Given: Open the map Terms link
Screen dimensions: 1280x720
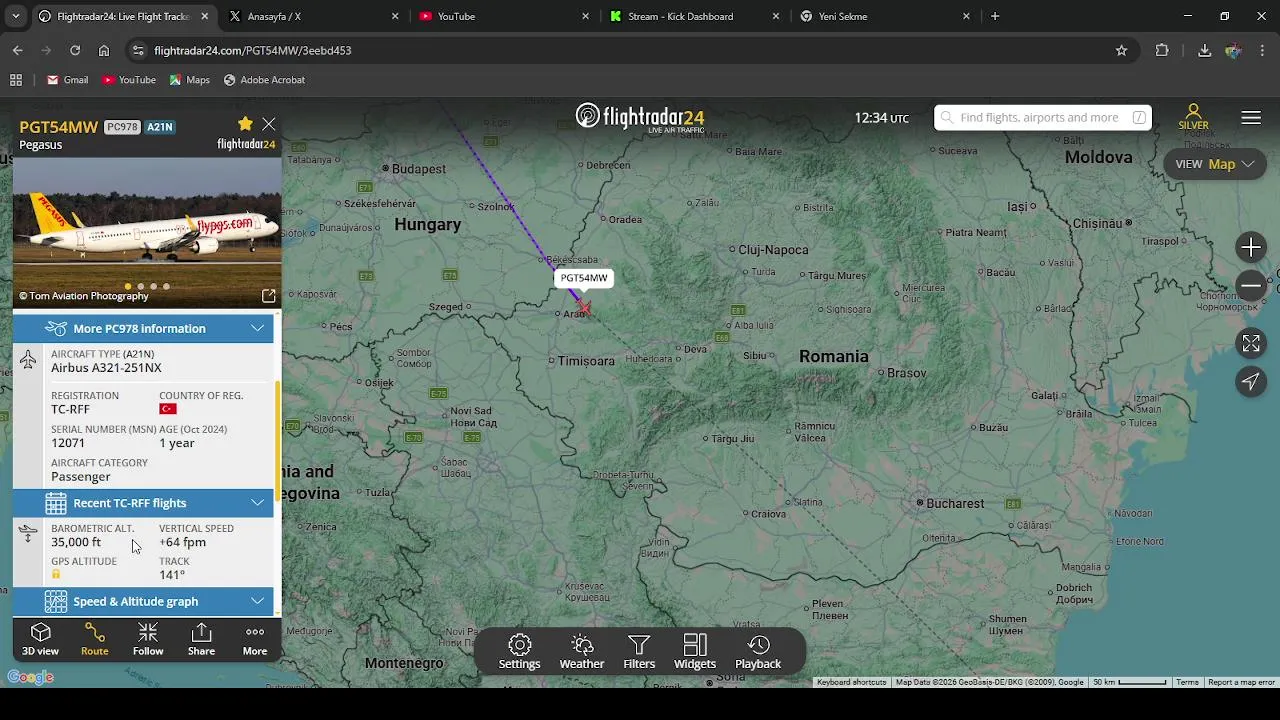Looking at the screenshot, I should pos(1187,682).
